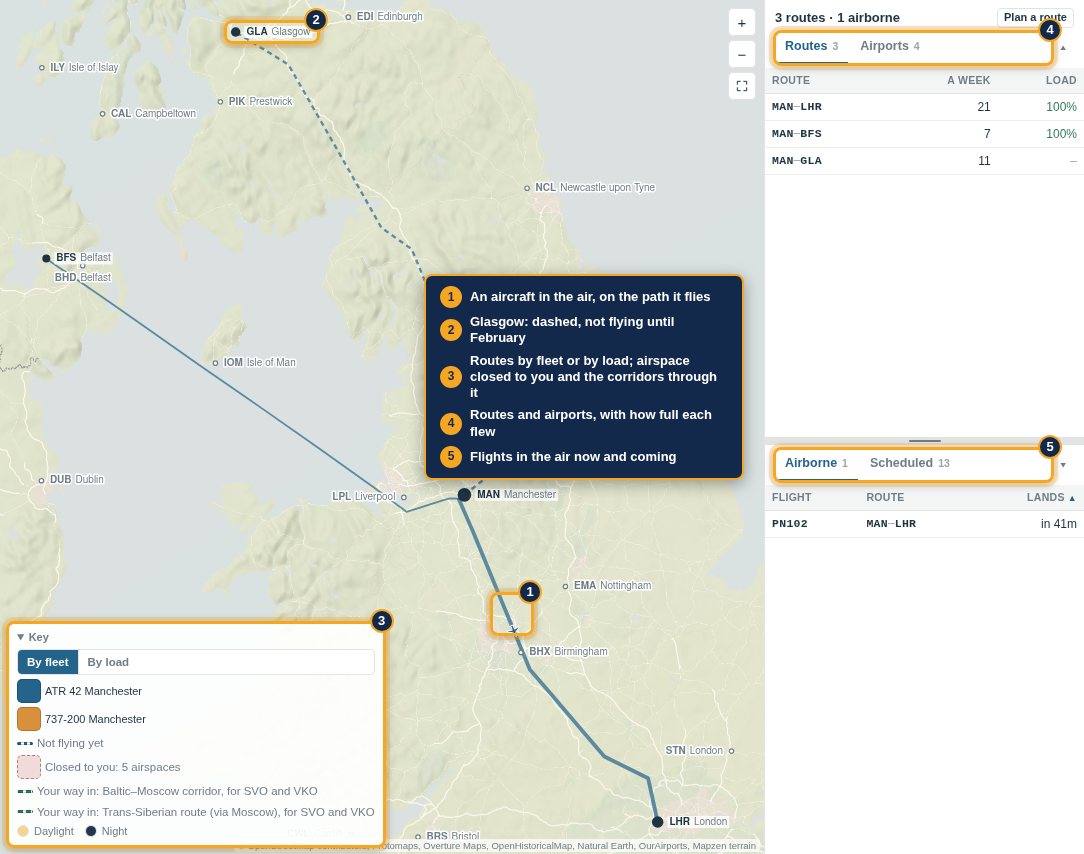Viewport: 1084px width, 854px height.
Task: Sort flights by FLIGHT column
Action: 791,497
